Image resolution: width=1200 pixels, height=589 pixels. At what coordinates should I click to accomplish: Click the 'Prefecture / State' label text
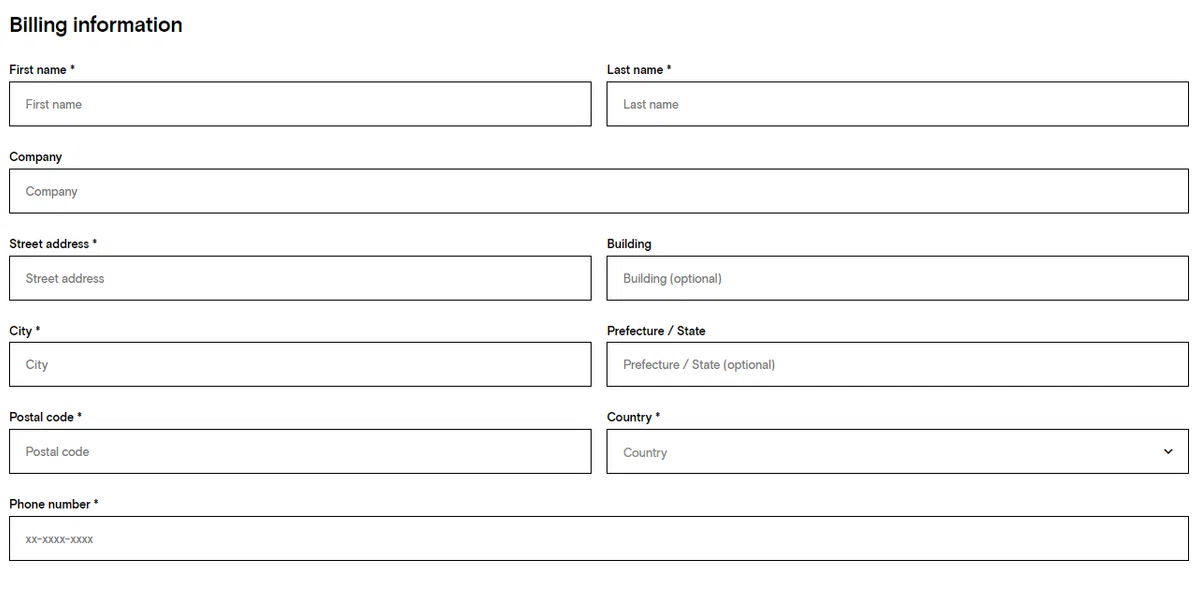tap(656, 331)
